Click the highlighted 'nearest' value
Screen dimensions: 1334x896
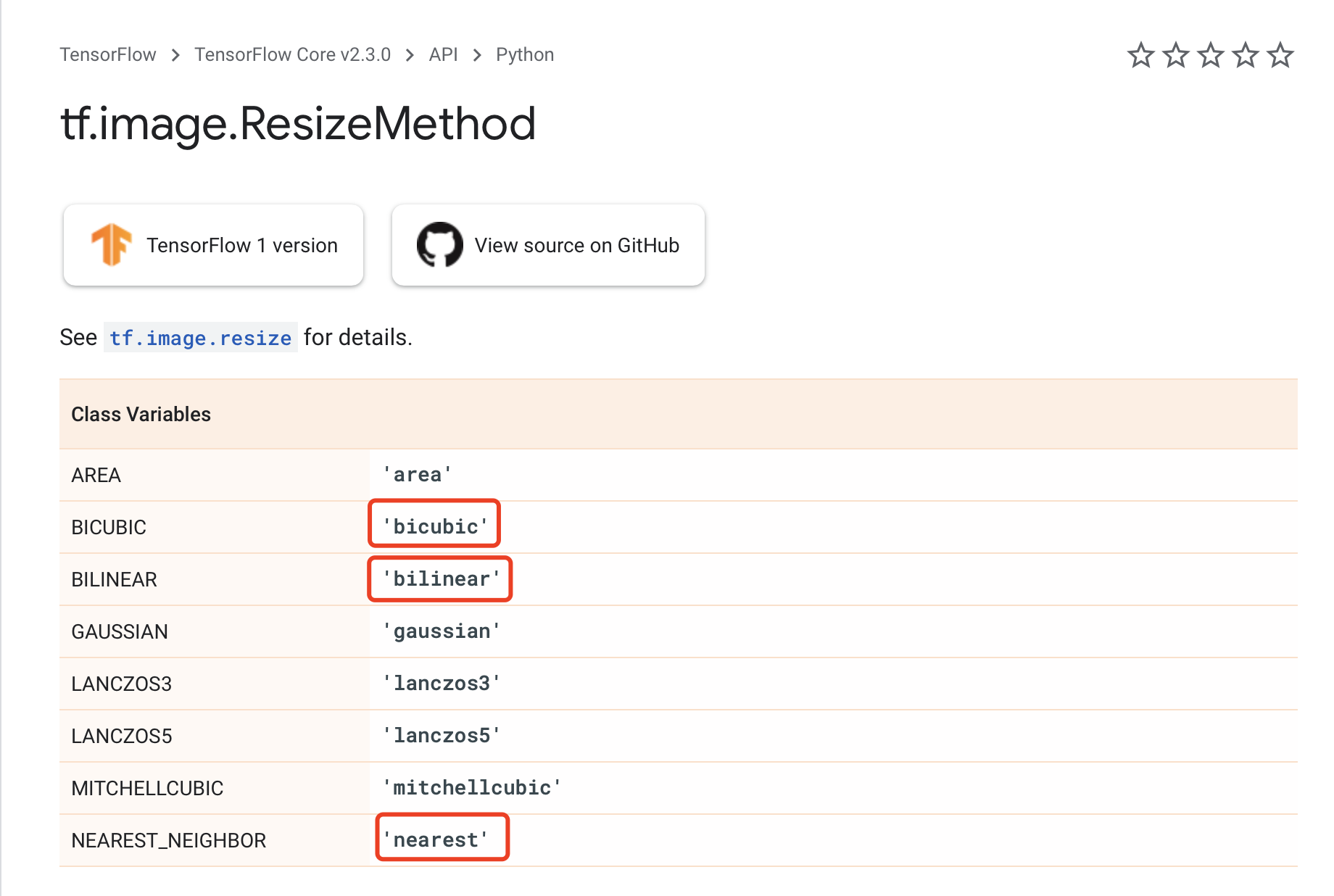coord(442,839)
